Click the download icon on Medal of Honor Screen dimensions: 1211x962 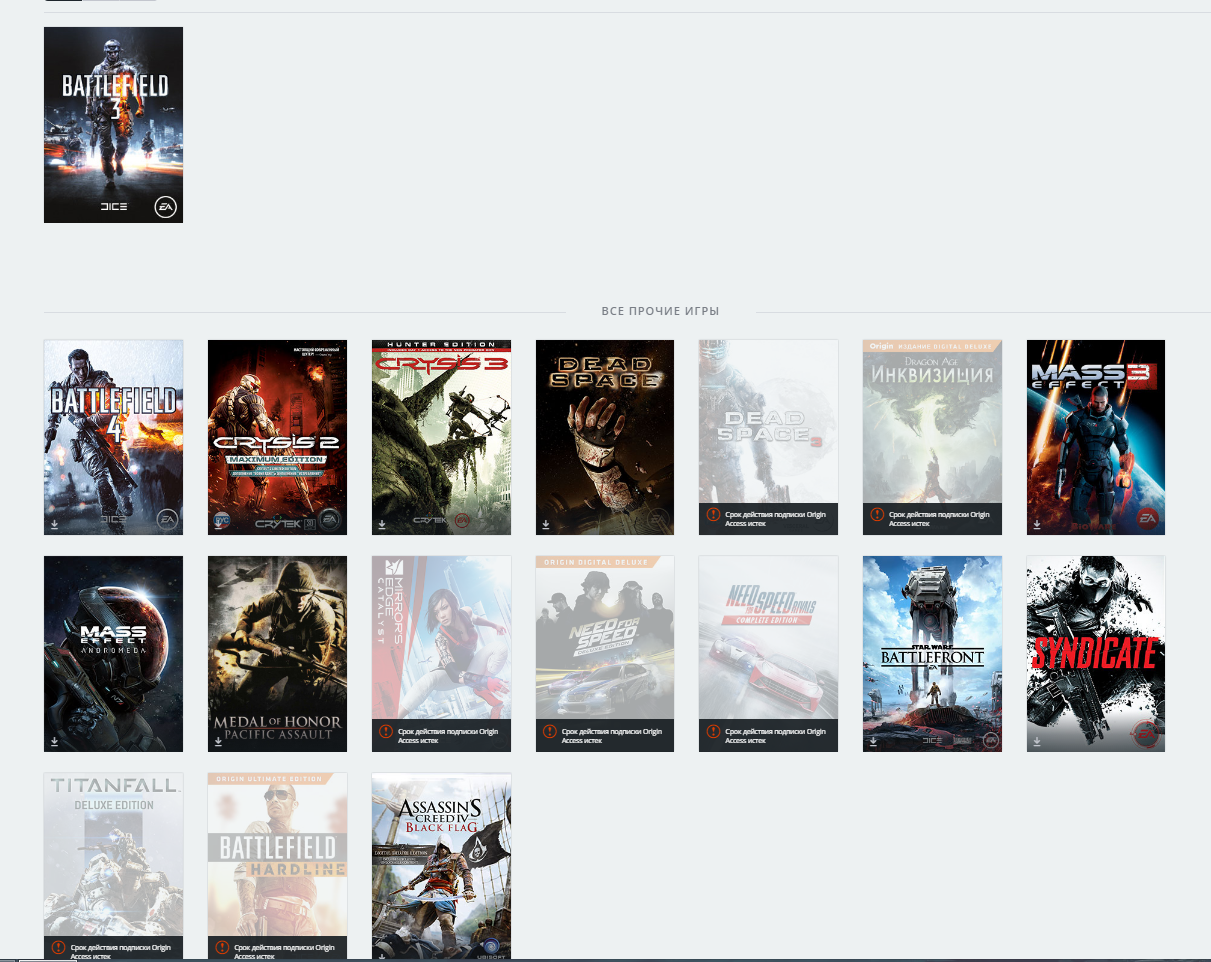pyautogui.click(x=217, y=741)
